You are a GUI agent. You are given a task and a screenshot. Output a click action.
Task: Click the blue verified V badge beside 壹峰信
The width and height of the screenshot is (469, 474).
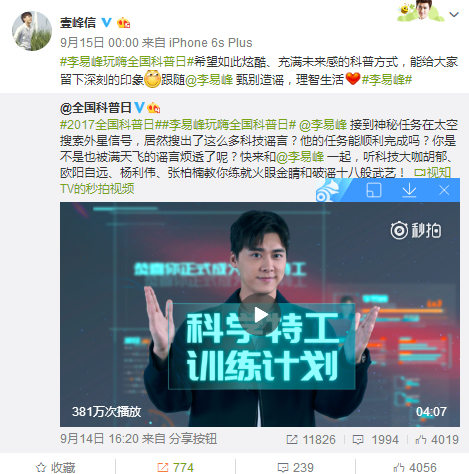click(x=106, y=22)
